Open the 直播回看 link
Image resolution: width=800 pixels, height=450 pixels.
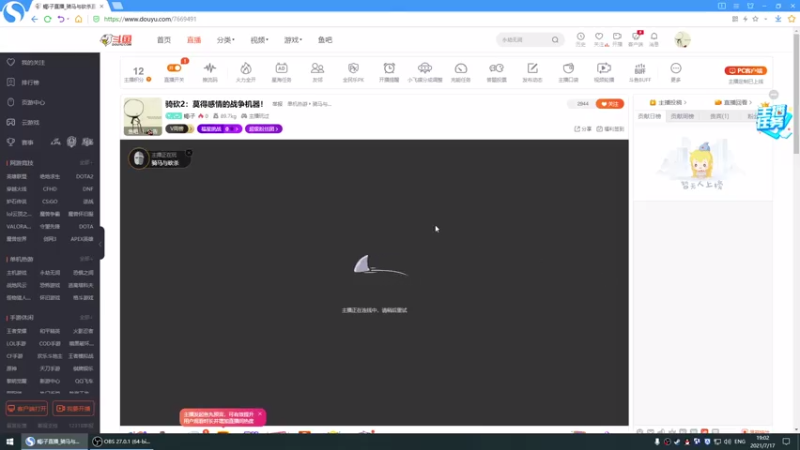[x=733, y=103]
